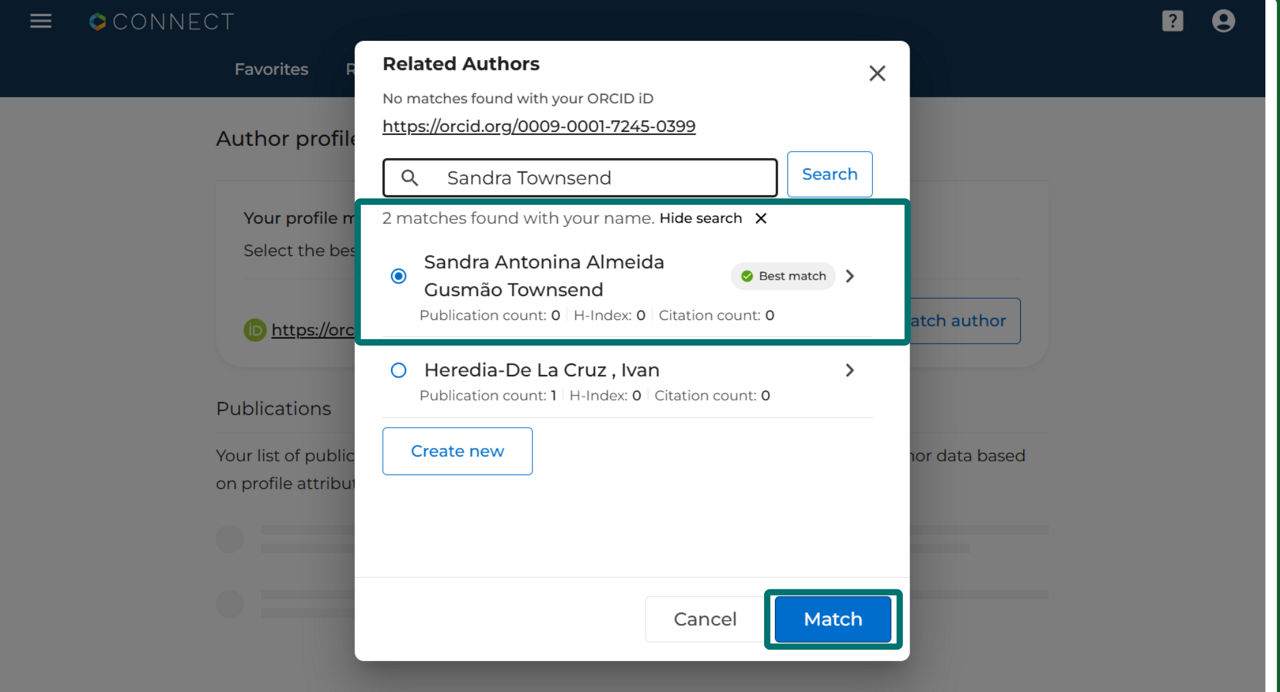The height and width of the screenshot is (692, 1280).
Task: Close the Related Authors dialog
Action: point(877,73)
